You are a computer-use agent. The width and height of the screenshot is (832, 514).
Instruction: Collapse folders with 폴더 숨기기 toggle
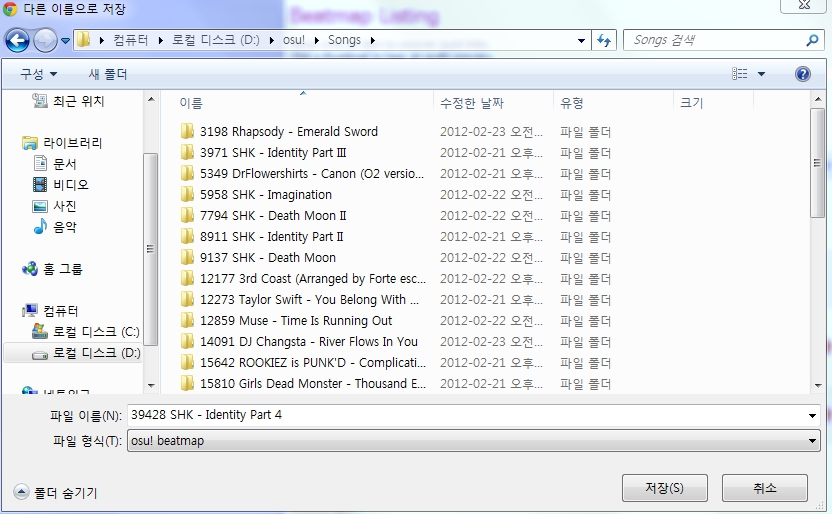pyautogui.click(x=56, y=492)
